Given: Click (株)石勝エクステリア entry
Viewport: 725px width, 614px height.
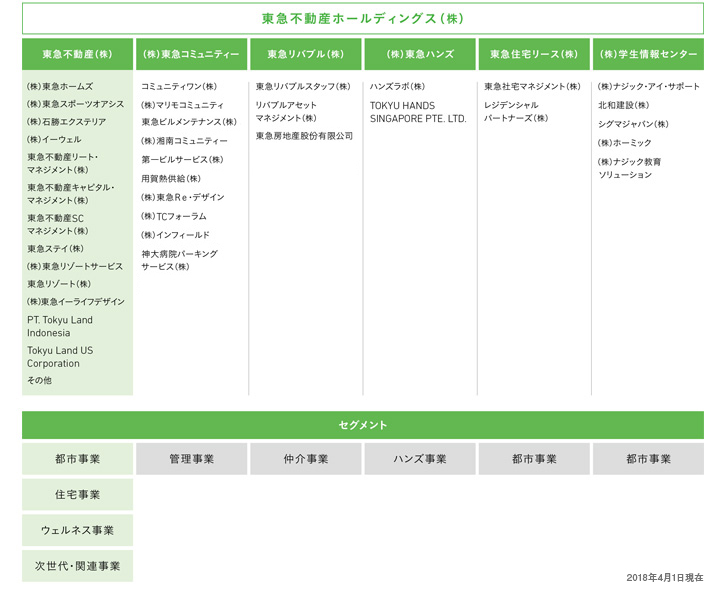Looking at the screenshot, I should pyautogui.click(x=66, y=122).
